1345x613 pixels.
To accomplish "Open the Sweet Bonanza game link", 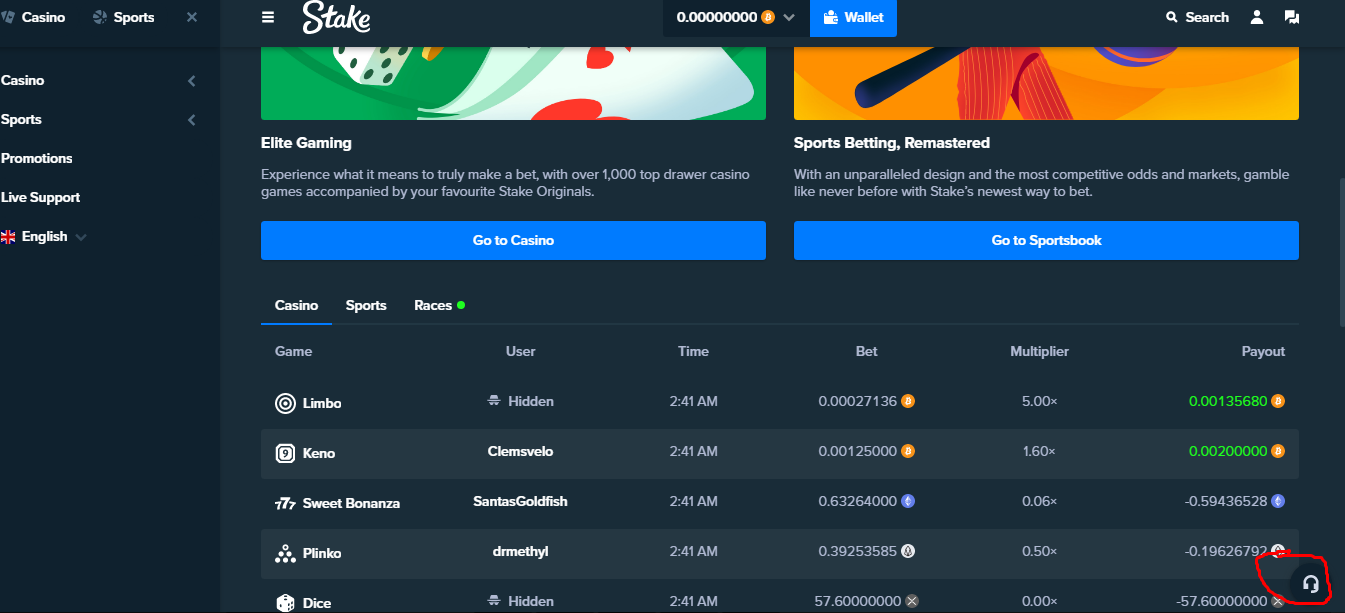I will (x=351, y=503).
